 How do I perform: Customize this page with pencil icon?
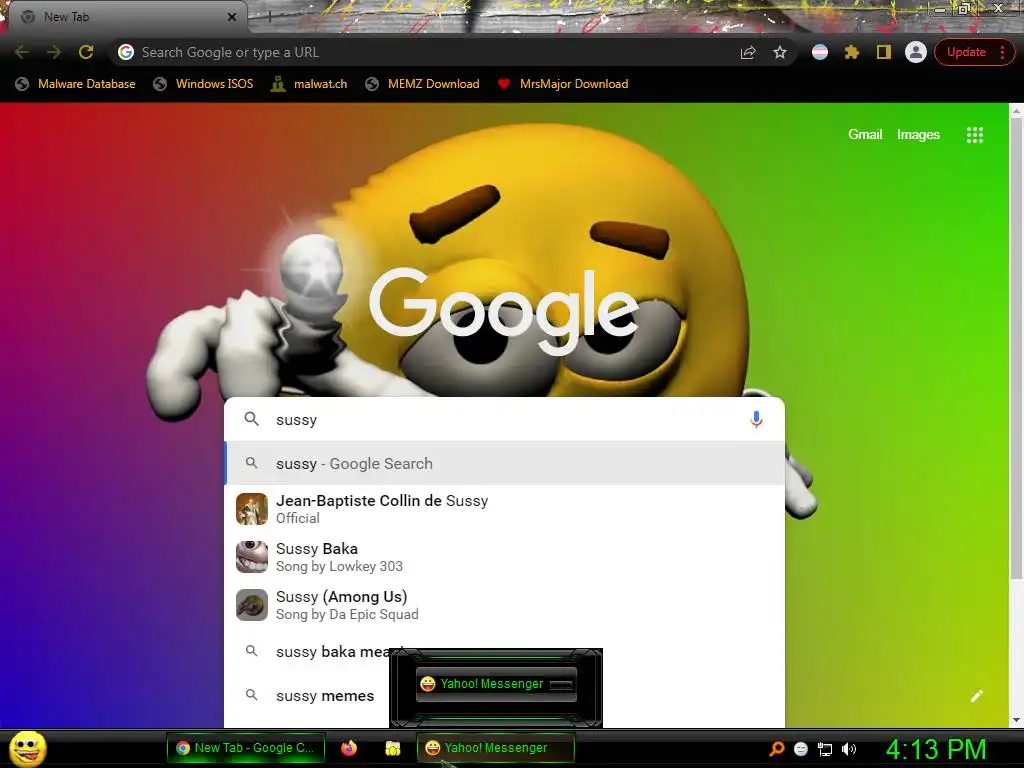[x=976, y=696]
